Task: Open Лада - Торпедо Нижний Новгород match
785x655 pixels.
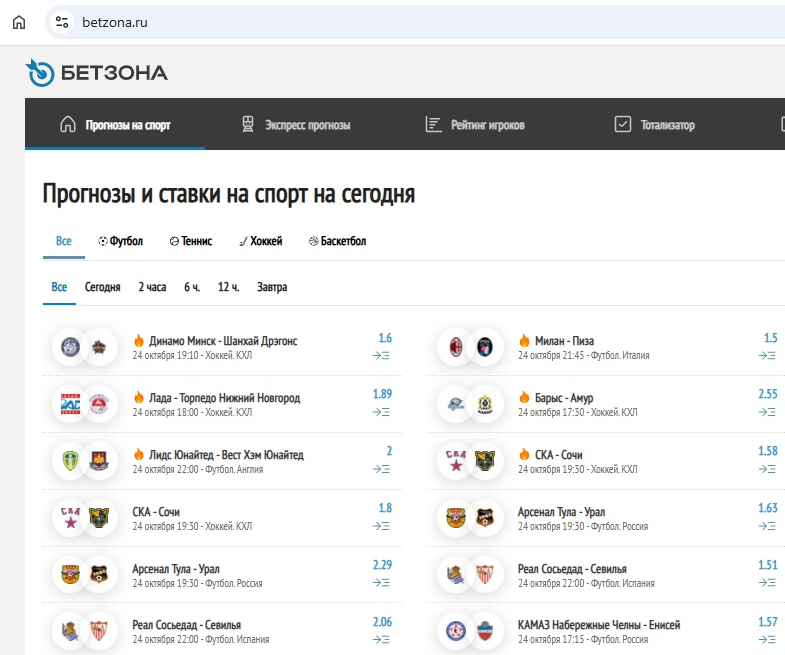Action: pos(225,398)
